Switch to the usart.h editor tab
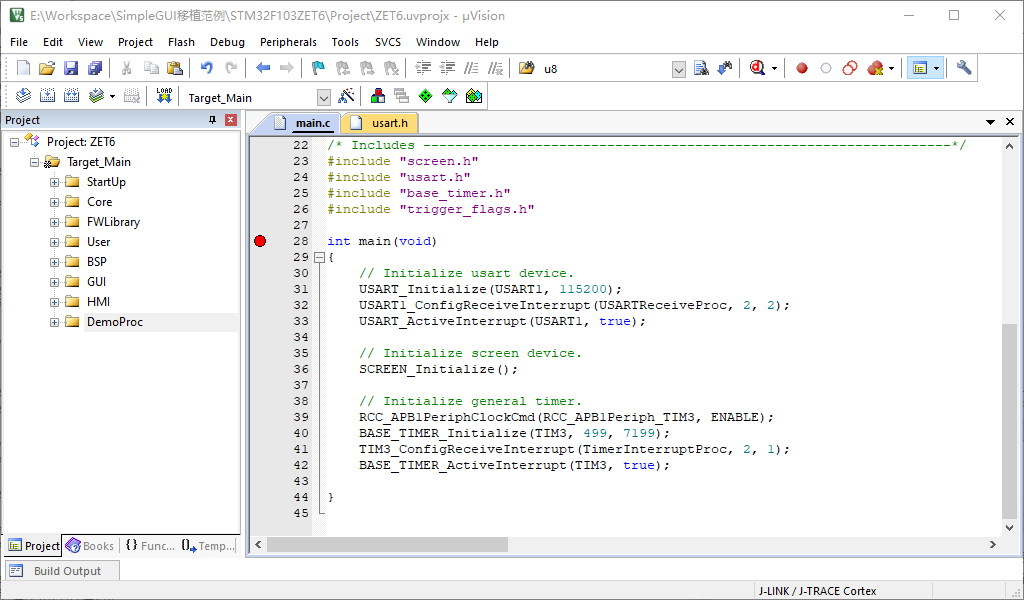1024x600 pixels. 381,123
